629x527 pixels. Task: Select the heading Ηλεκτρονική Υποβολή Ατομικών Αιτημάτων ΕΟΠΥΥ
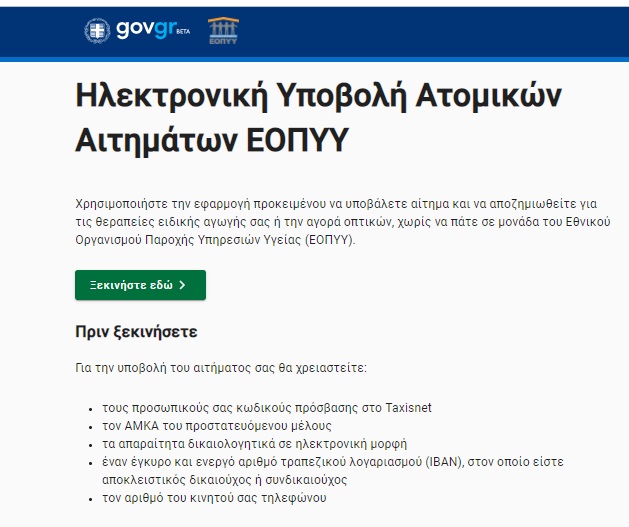coord(319,118)
